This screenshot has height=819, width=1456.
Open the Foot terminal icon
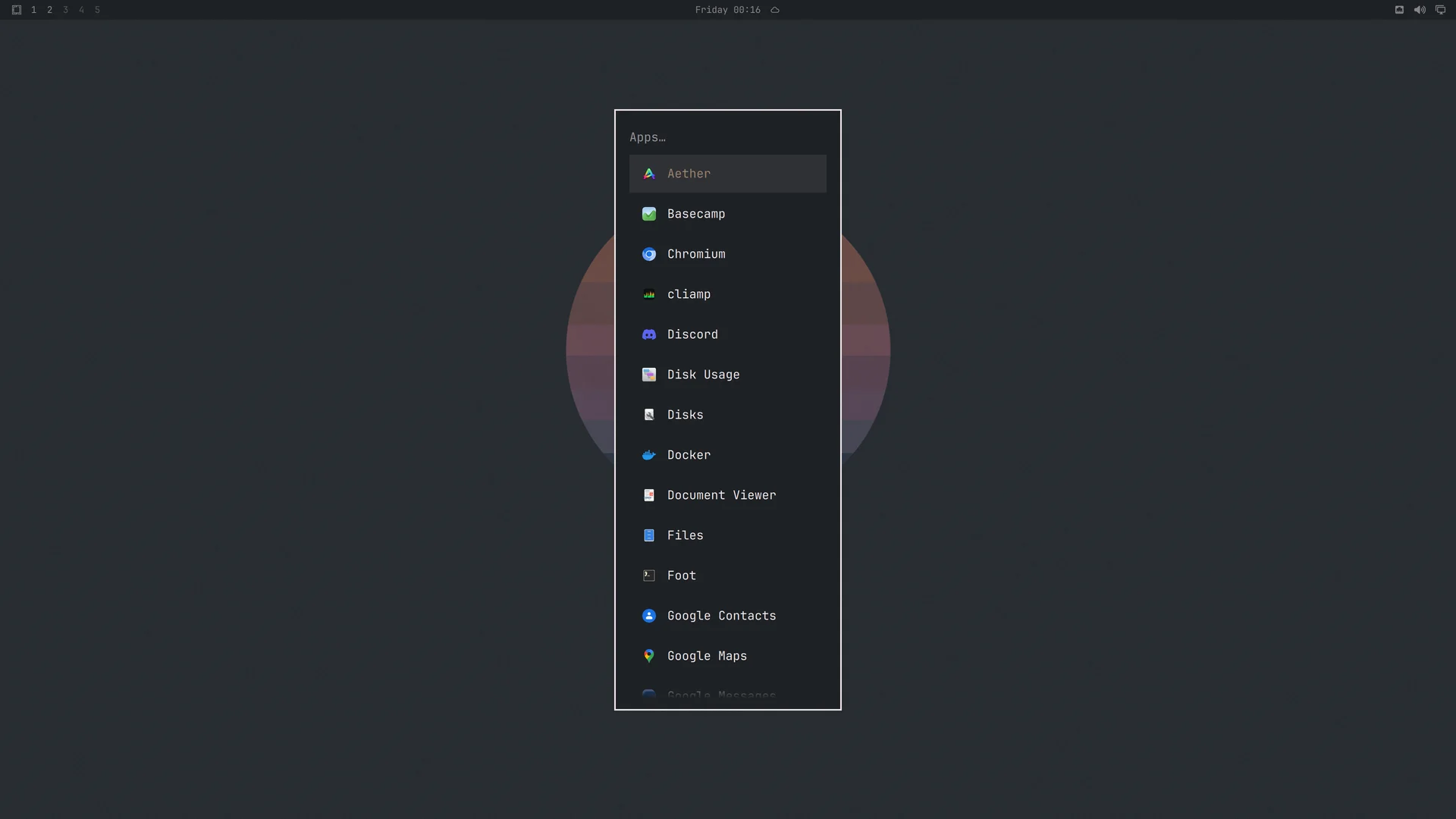click(x=649, y=576)
